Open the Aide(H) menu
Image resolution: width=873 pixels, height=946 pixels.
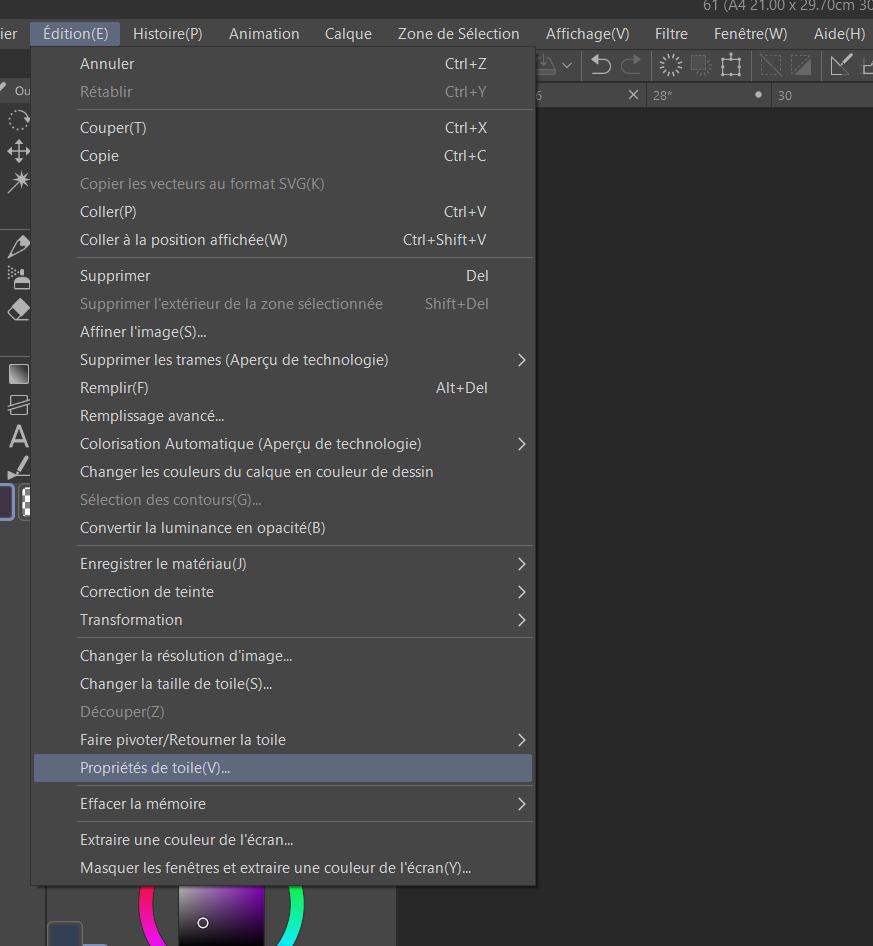click(839, 34)
